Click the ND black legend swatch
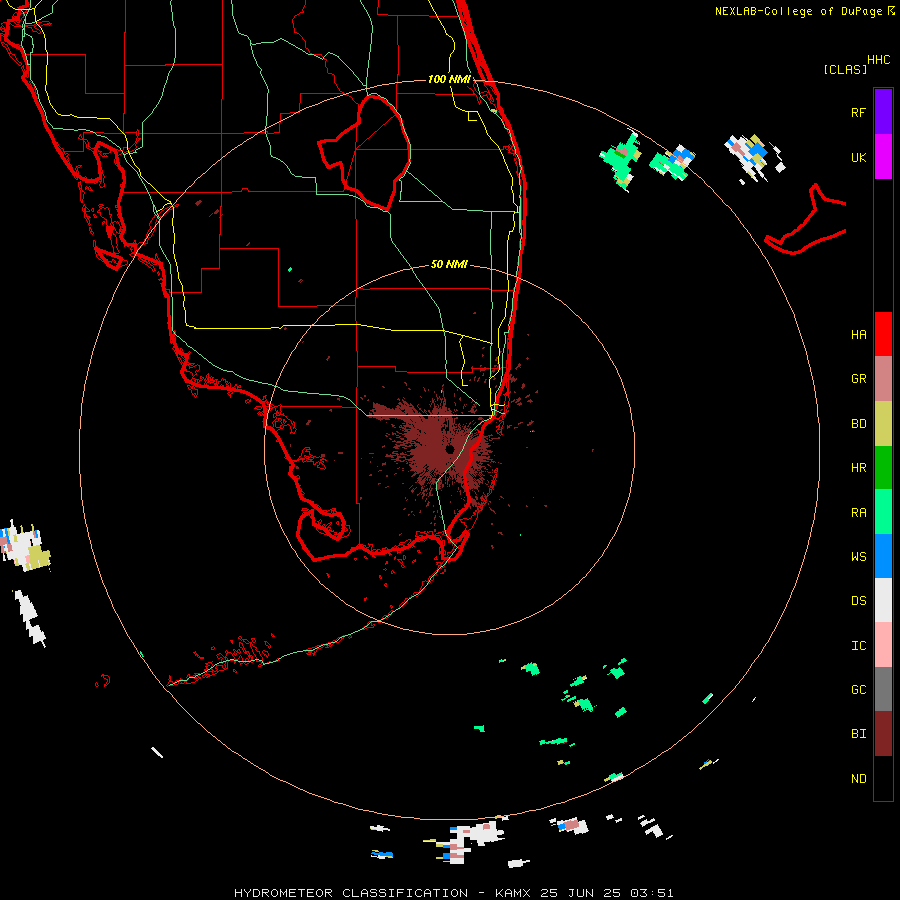 click(883, 778)
